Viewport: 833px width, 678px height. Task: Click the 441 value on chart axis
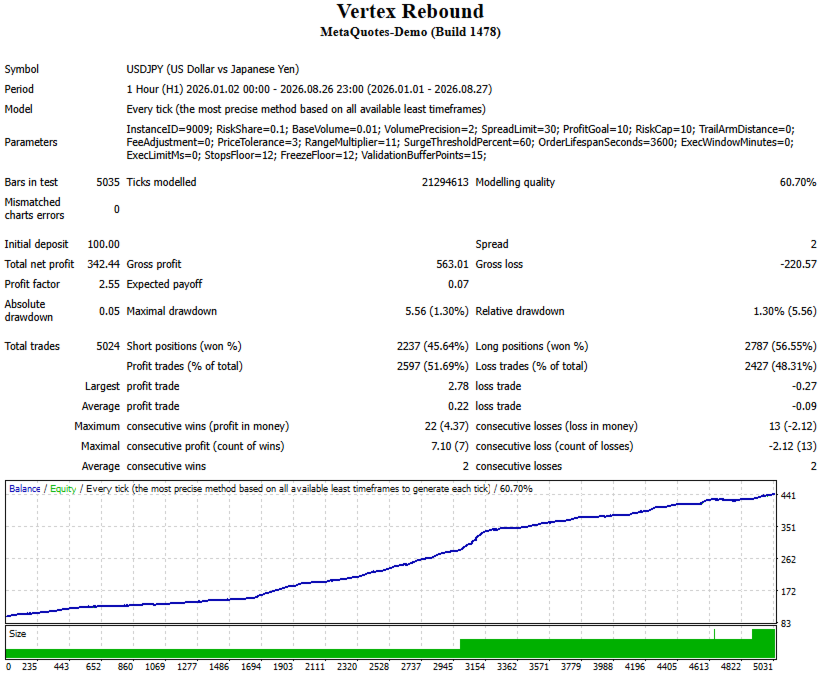pos(788,496)
